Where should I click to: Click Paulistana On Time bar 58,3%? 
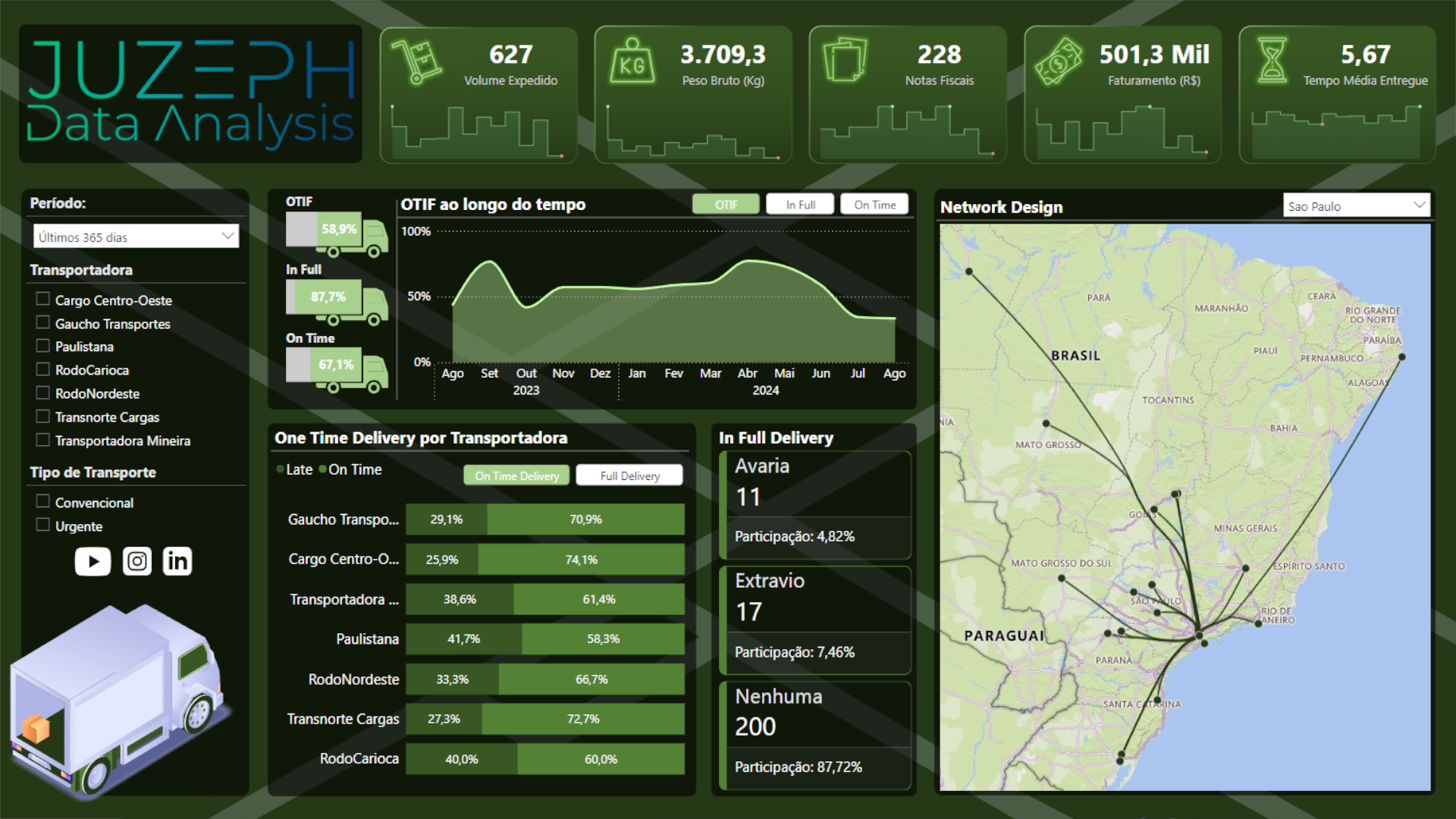pyautogui.click(x=603, y=639)
